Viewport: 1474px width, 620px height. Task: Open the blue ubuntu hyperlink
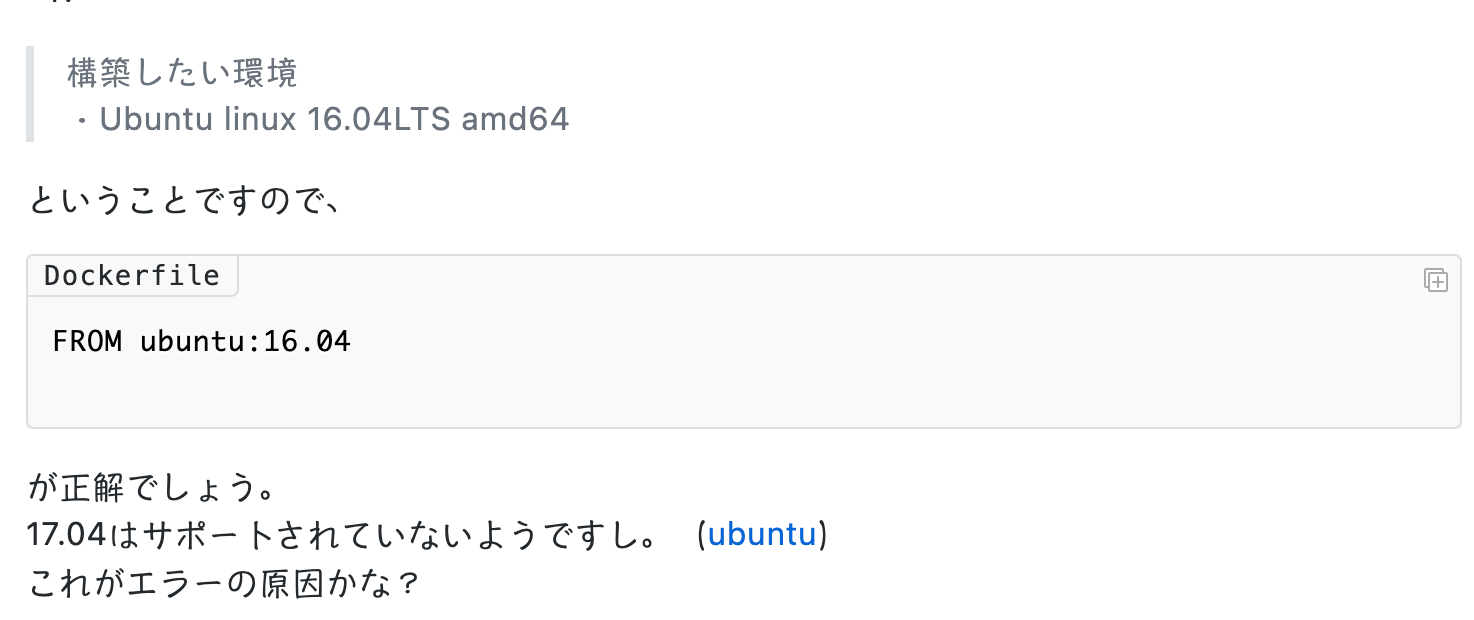coord(762,535)
